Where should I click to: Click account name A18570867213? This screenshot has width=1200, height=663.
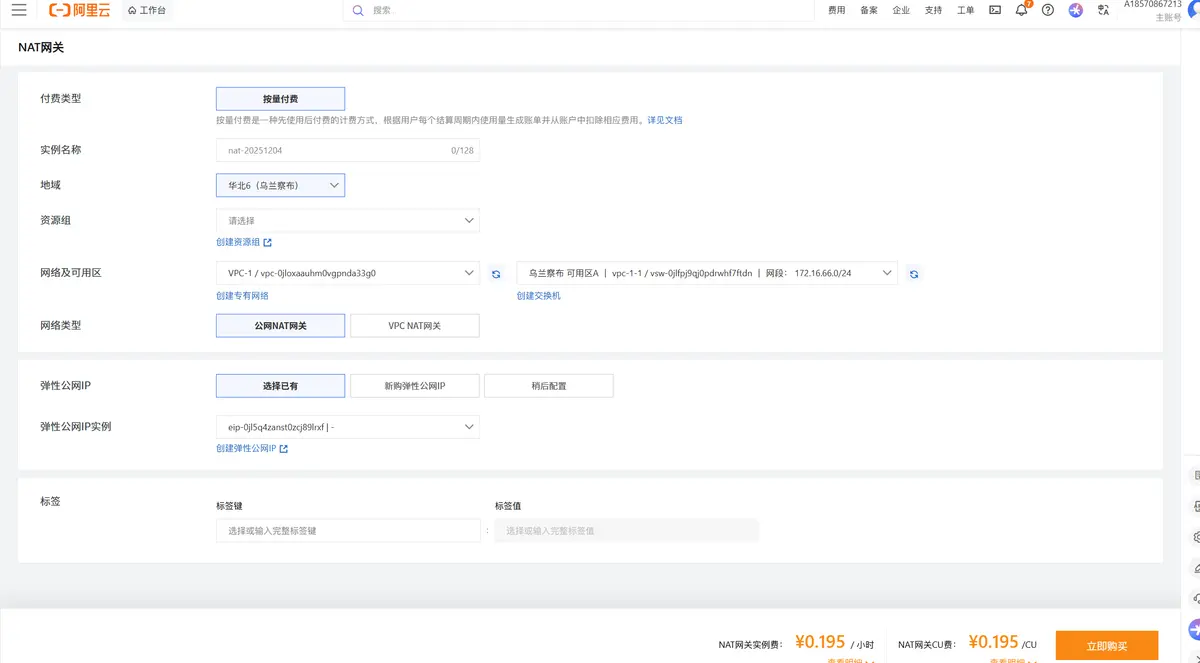tap(1152, 4)
